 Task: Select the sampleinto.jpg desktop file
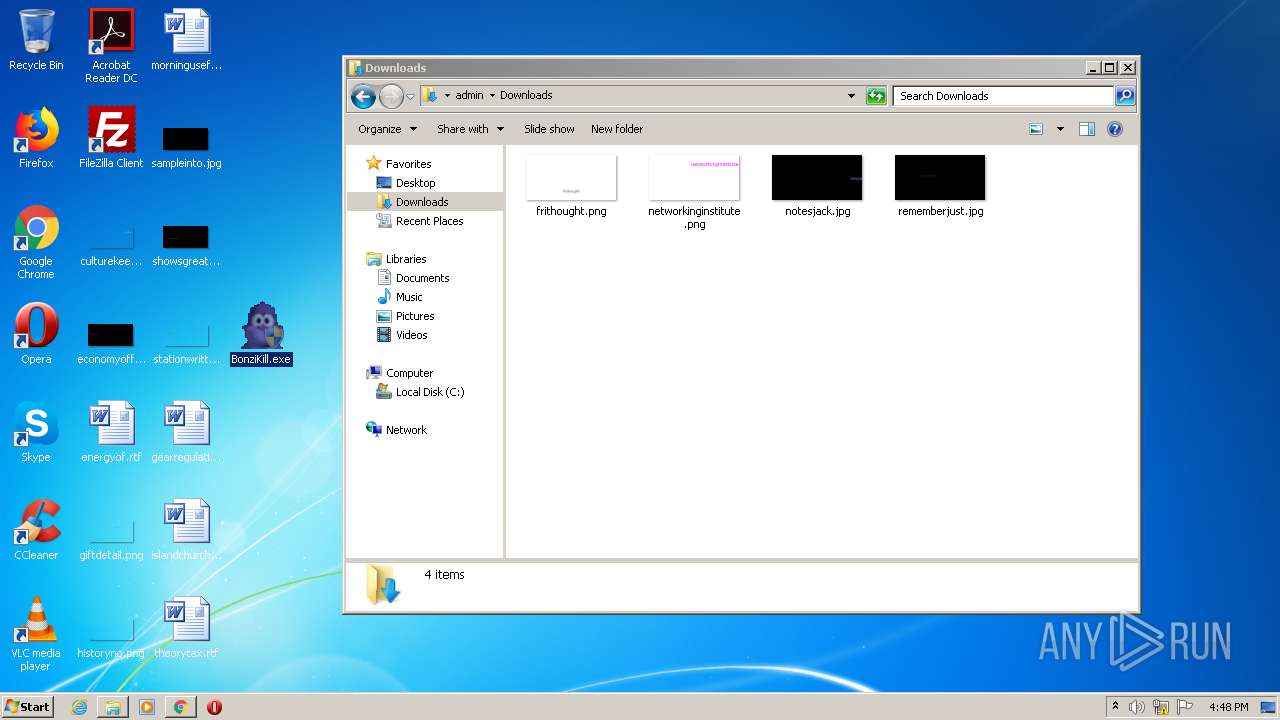tap(186, 146)
